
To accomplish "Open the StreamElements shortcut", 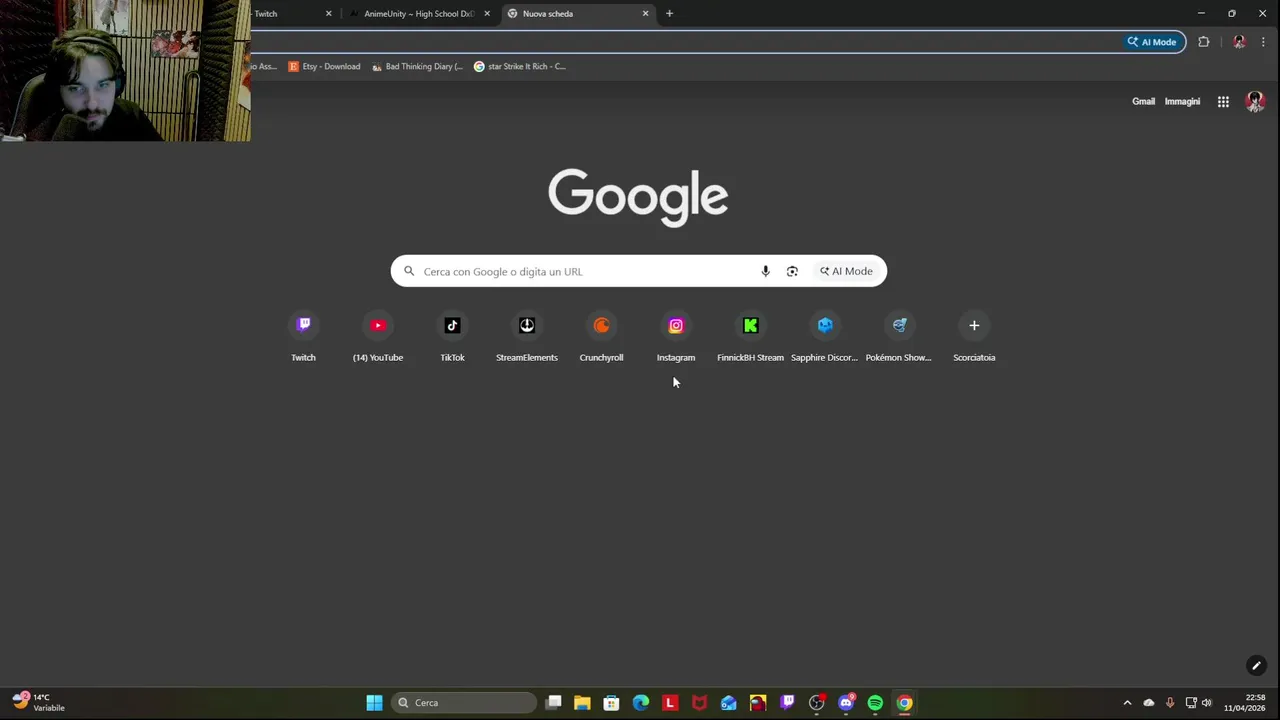I will 527,338.
